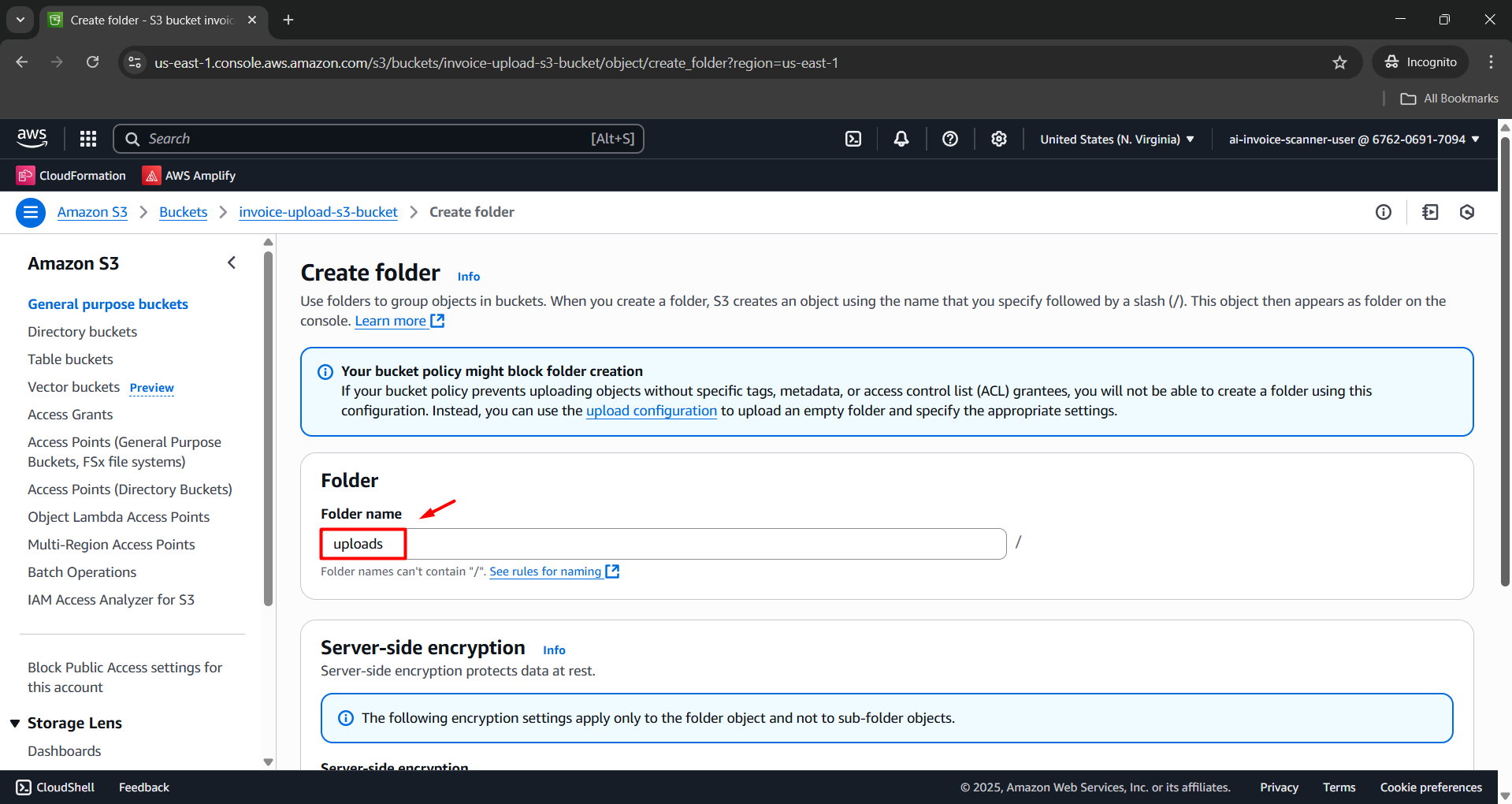Collapse the Storage Lens section

[16, 723]
